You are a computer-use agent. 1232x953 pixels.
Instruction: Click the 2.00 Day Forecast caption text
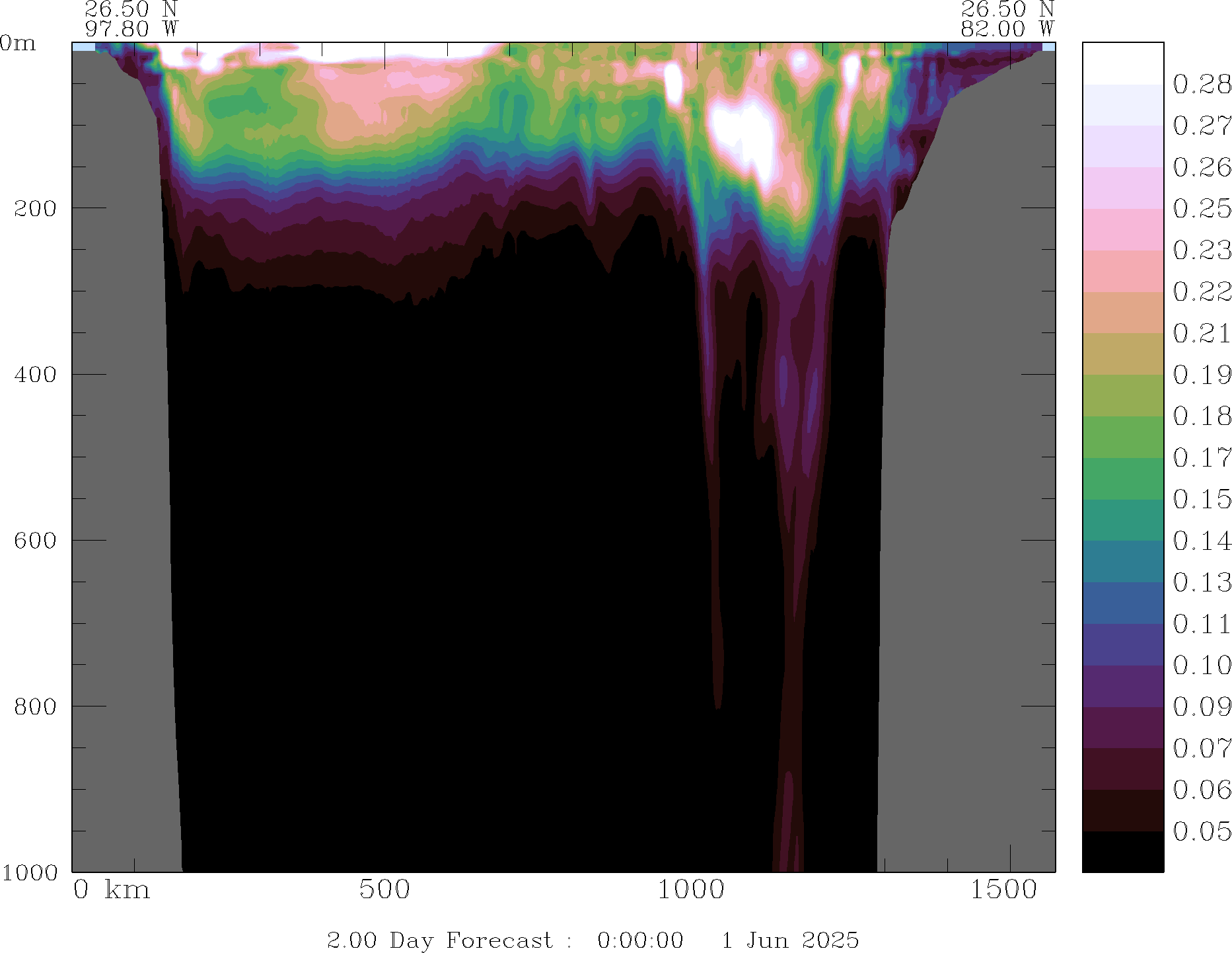click(x=439, y=940)
